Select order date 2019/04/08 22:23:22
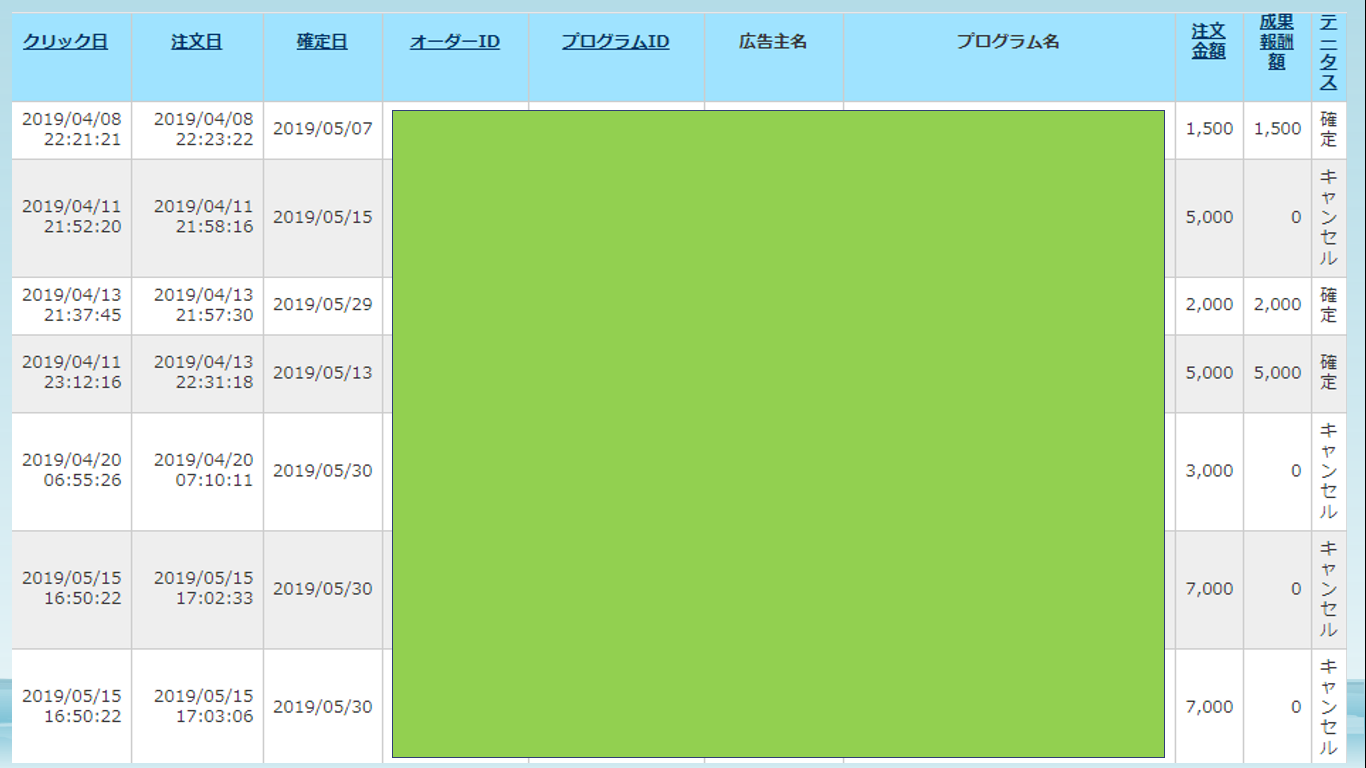Screen dimensions: 1366x768 pos(203,129)
